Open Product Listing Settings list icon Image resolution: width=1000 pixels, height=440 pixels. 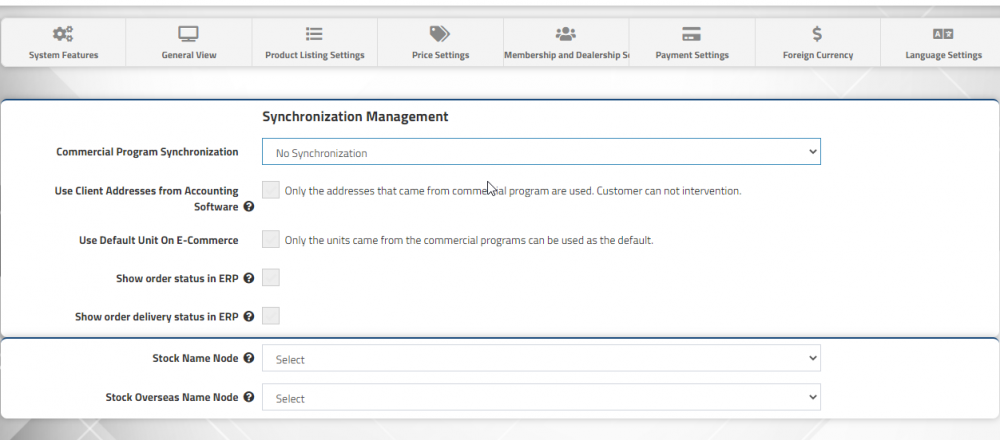coord(314,34)
